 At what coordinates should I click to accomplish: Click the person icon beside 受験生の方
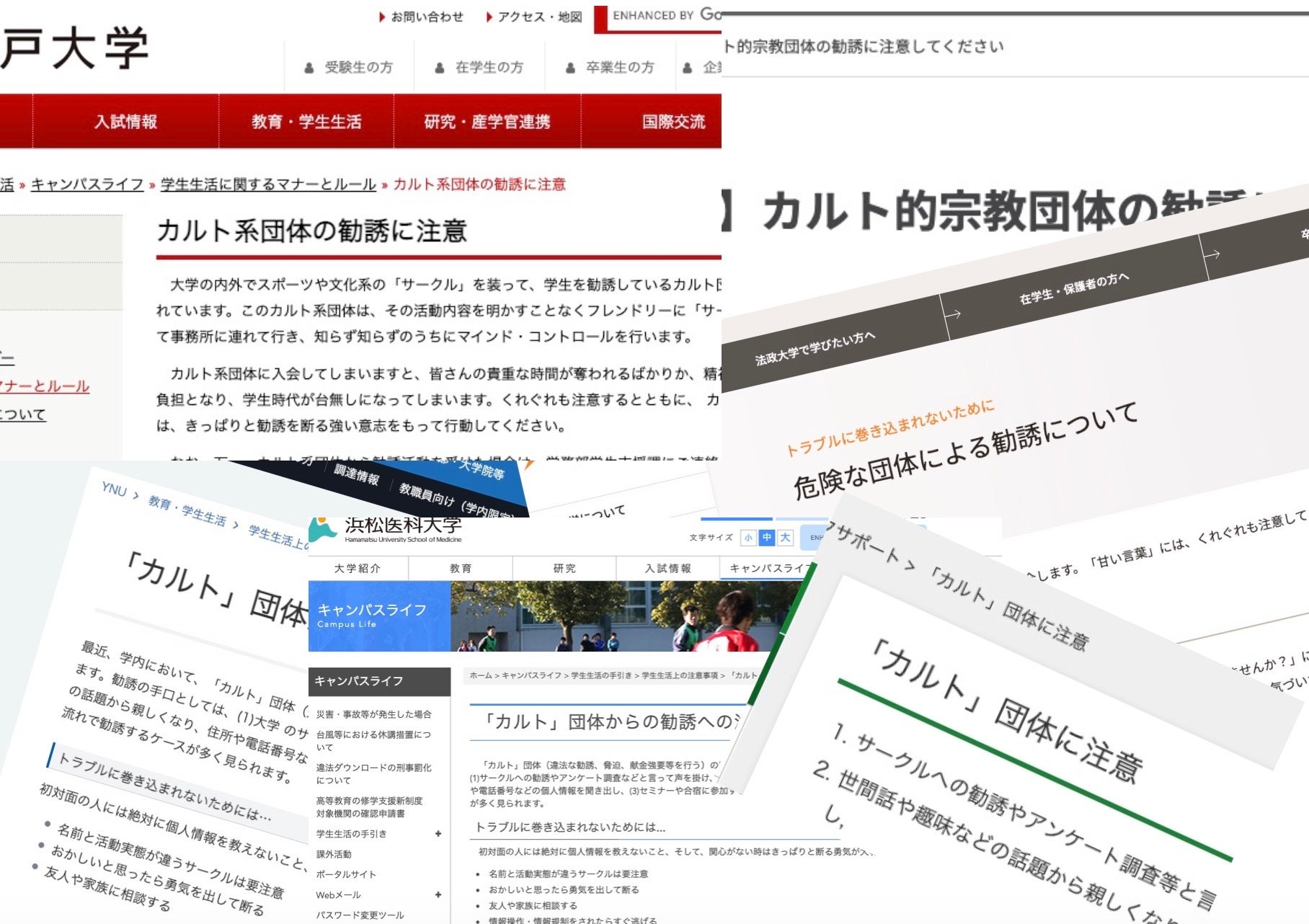click(309, 68)
